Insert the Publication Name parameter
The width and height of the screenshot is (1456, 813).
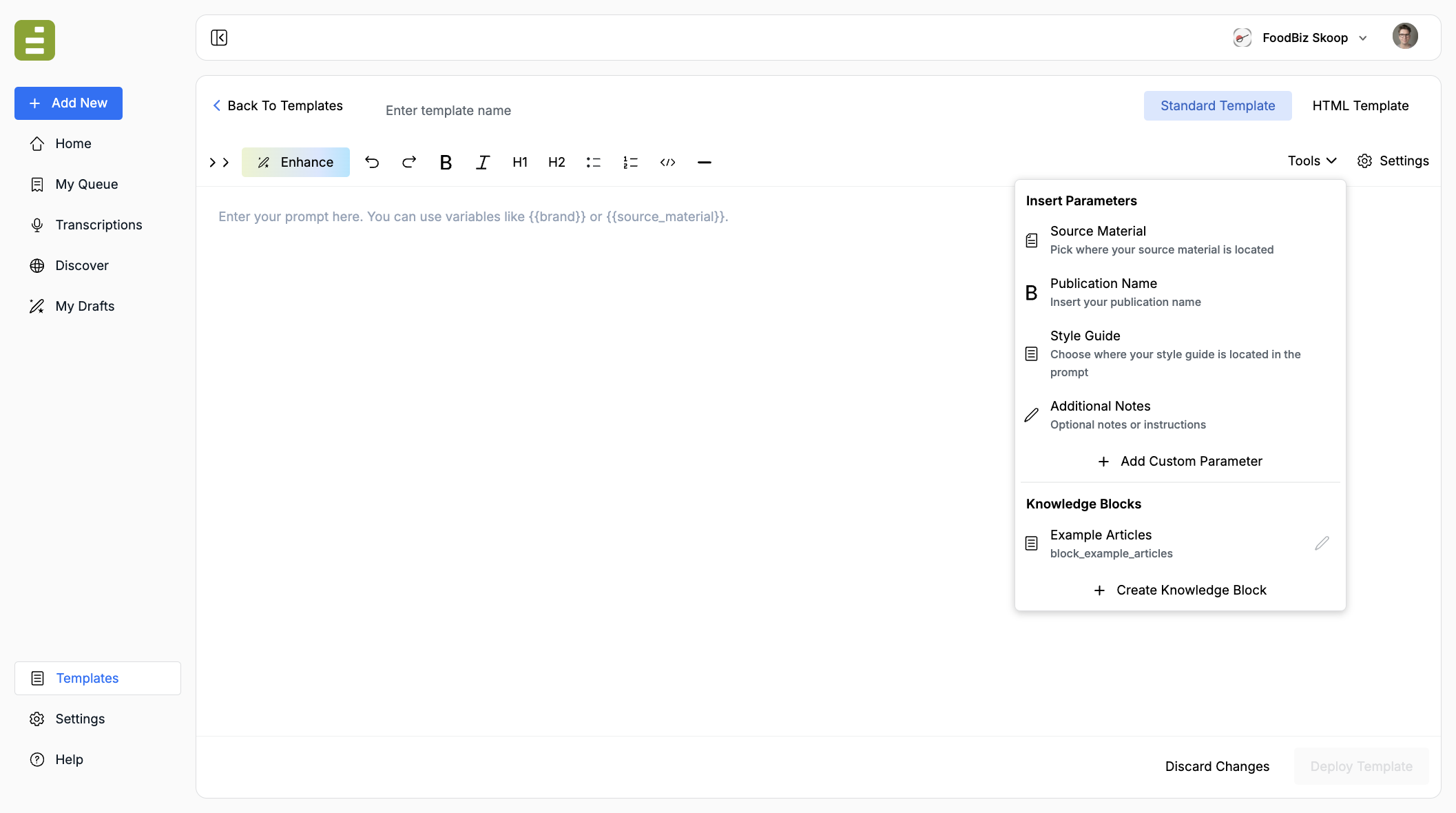[1181, 292]
